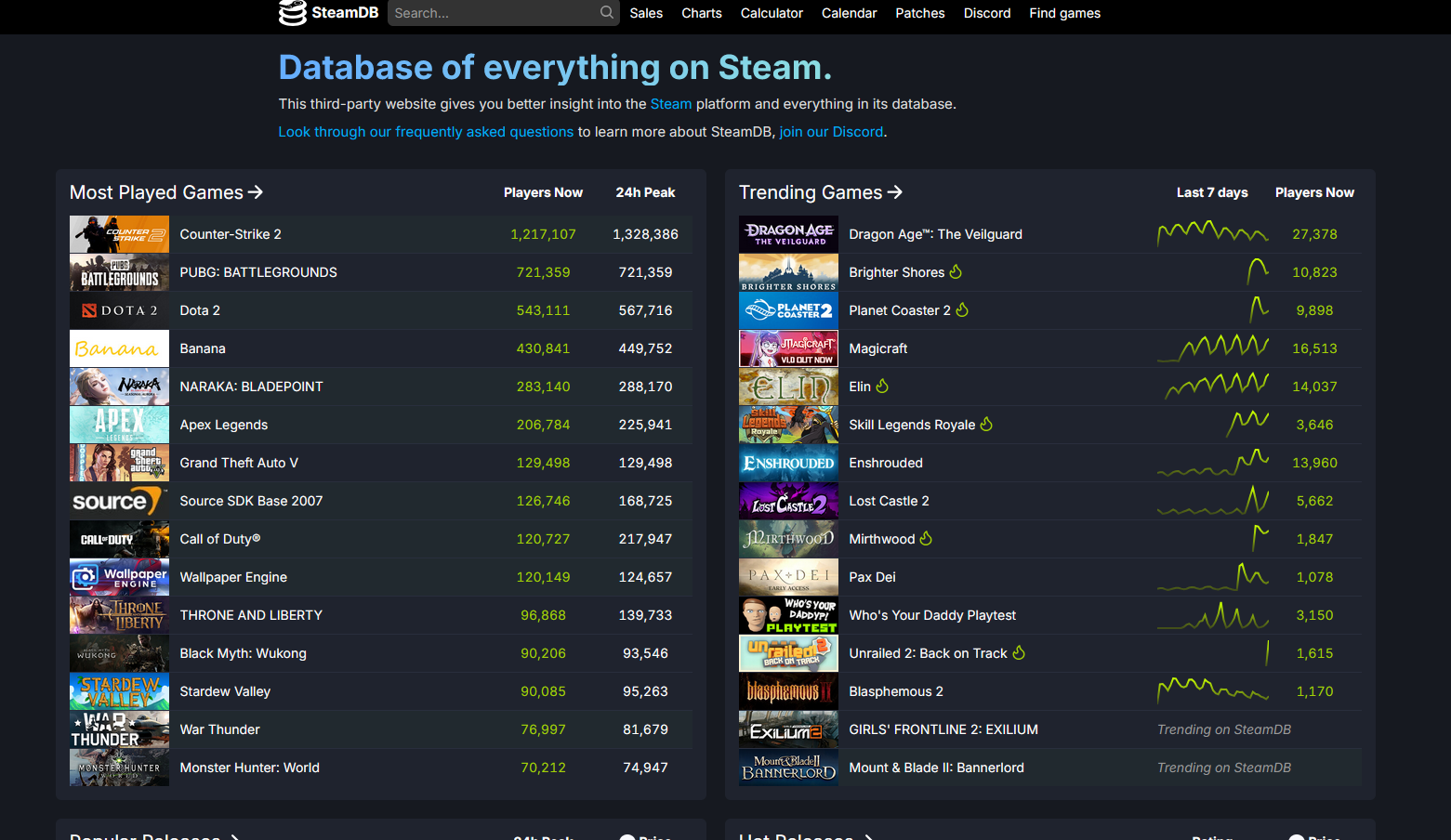Click the Dragon Age Veilguard trend sparkline
1451x840 pixels.
click(1212, 233)
